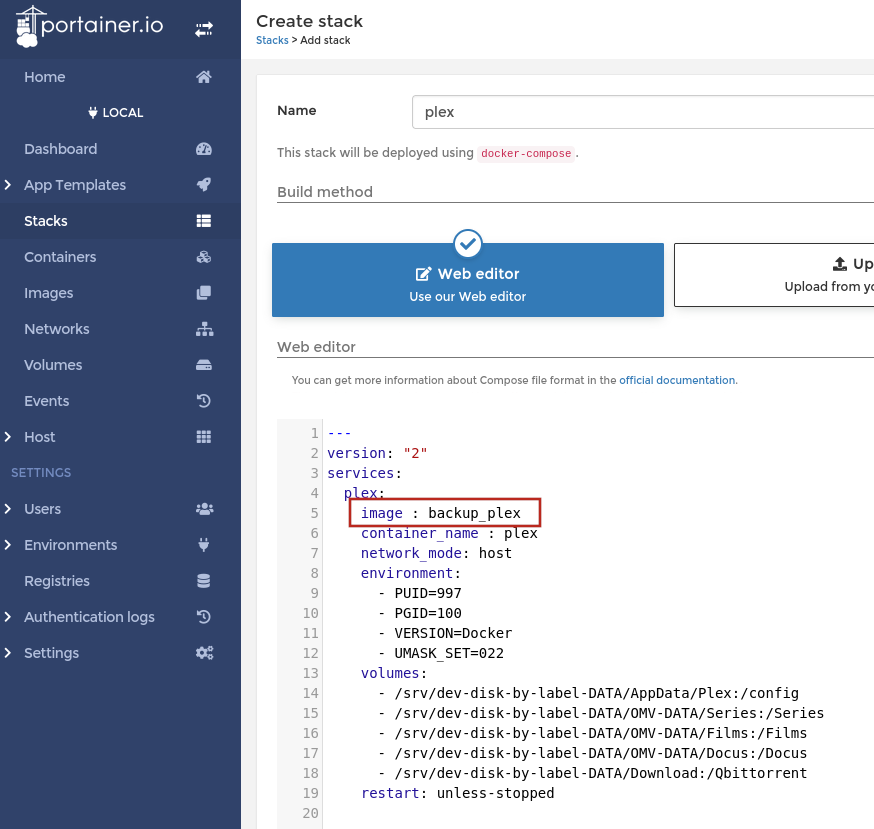Select the Web editor build method

pyautogui.click(x=468, y=280)
